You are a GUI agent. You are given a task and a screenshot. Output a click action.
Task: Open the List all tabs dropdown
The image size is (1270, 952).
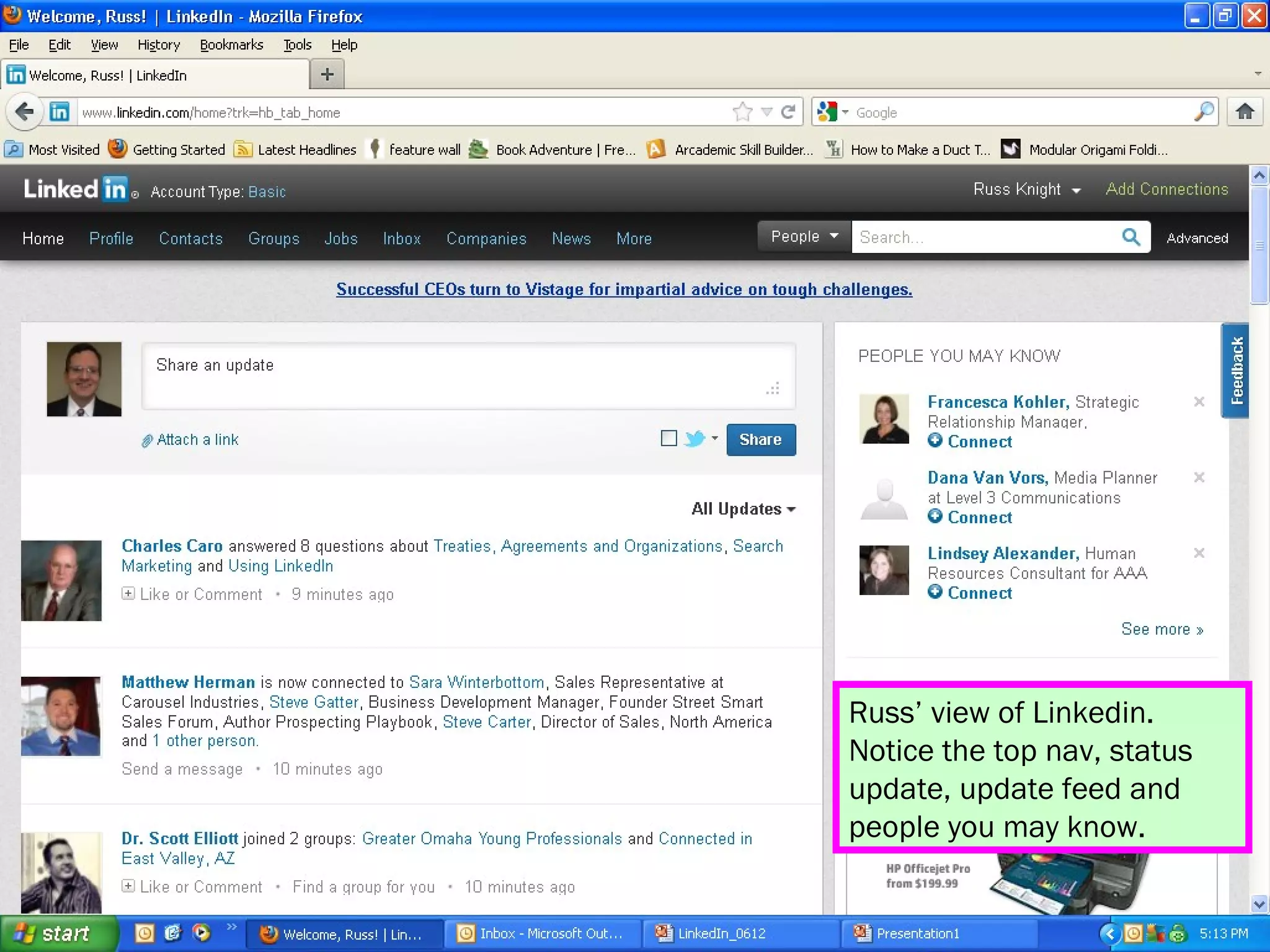(x=1258, y=74)
